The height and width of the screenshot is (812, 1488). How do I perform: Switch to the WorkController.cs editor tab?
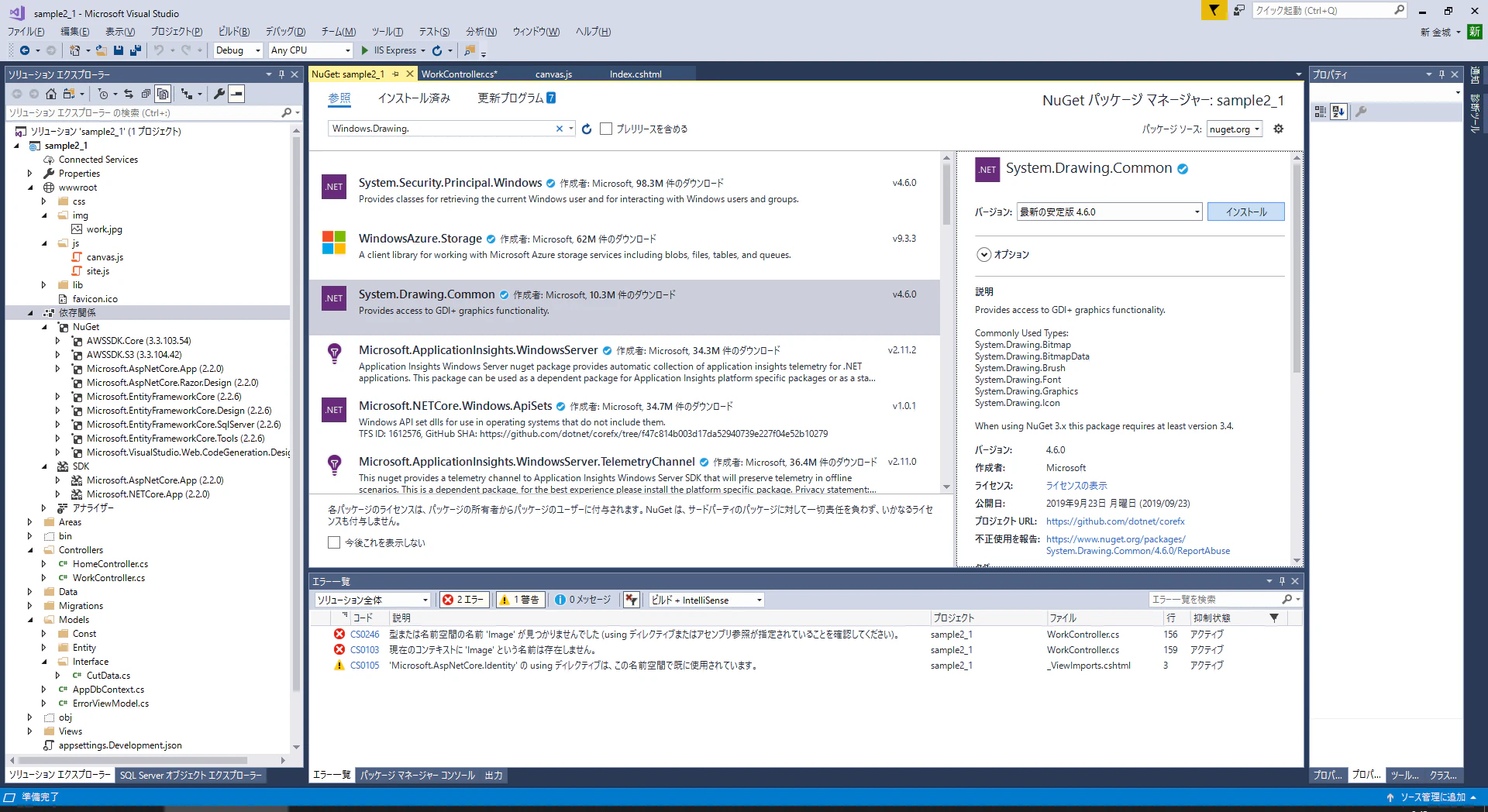click(459, 74)
